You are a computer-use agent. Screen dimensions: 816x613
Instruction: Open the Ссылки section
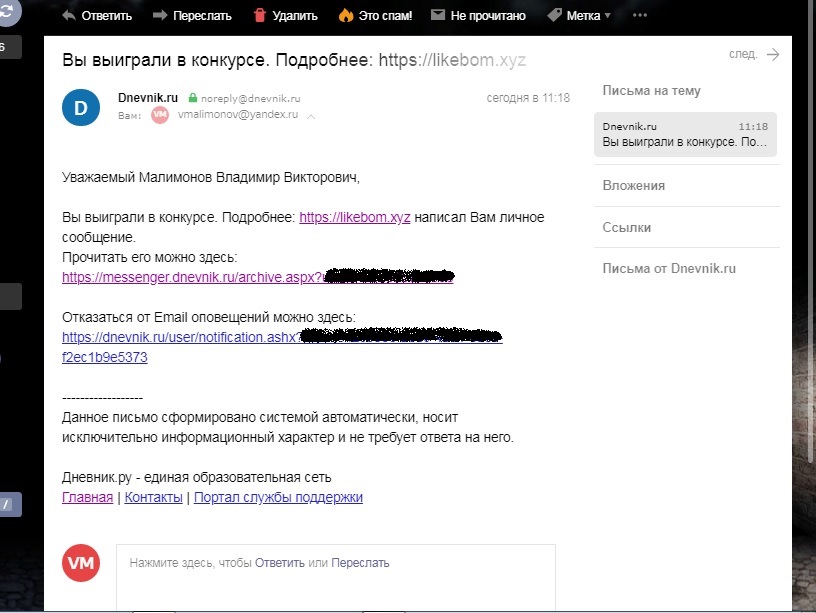tap(627, 227)
